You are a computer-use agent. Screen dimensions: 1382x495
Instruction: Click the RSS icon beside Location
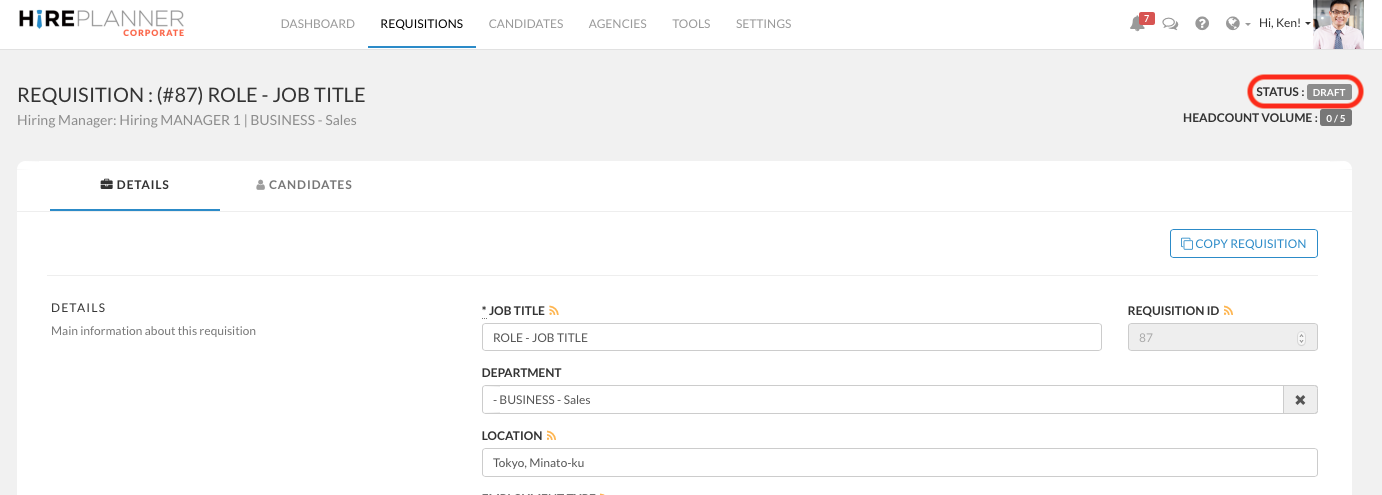coord(551,436)
